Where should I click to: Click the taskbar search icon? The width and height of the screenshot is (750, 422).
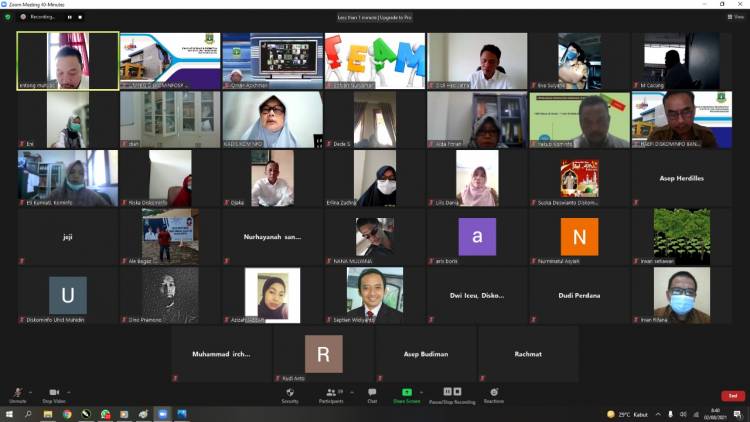(28, 414)
